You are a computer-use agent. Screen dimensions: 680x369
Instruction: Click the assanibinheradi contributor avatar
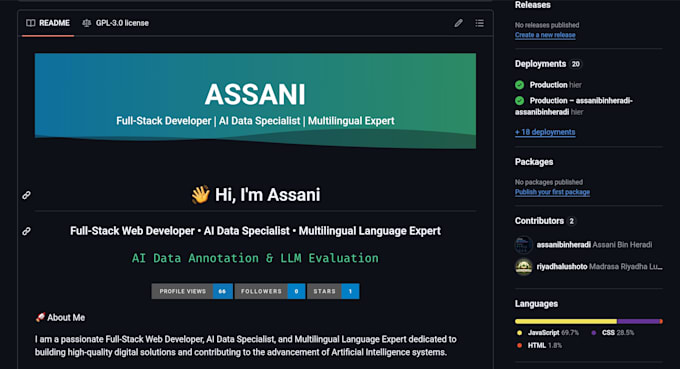coord(523,245)
